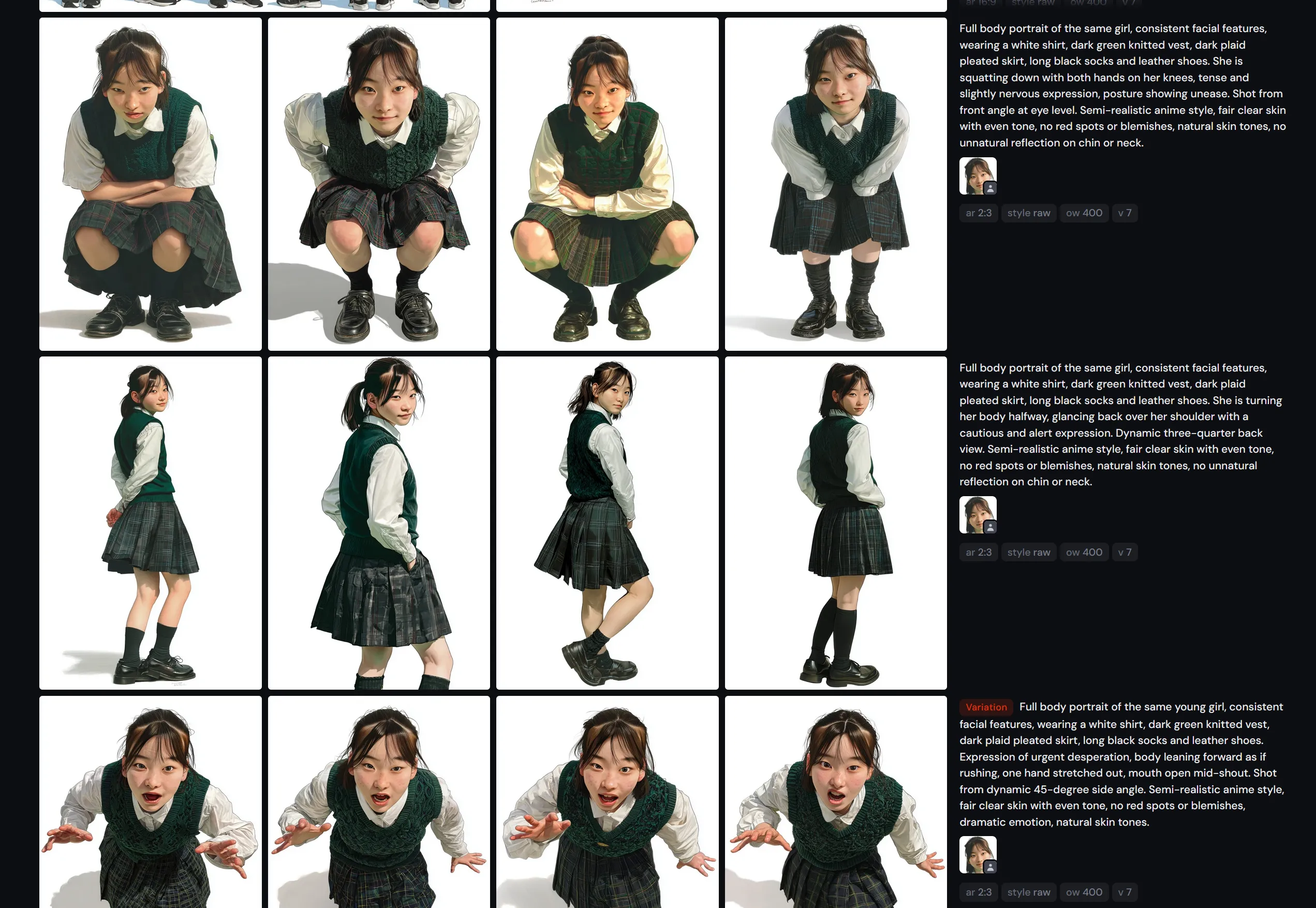Click the character reference face thumbnail under the Variation prompt
This screenshot has height=908, width=1316.
click(x=978, y=855)
